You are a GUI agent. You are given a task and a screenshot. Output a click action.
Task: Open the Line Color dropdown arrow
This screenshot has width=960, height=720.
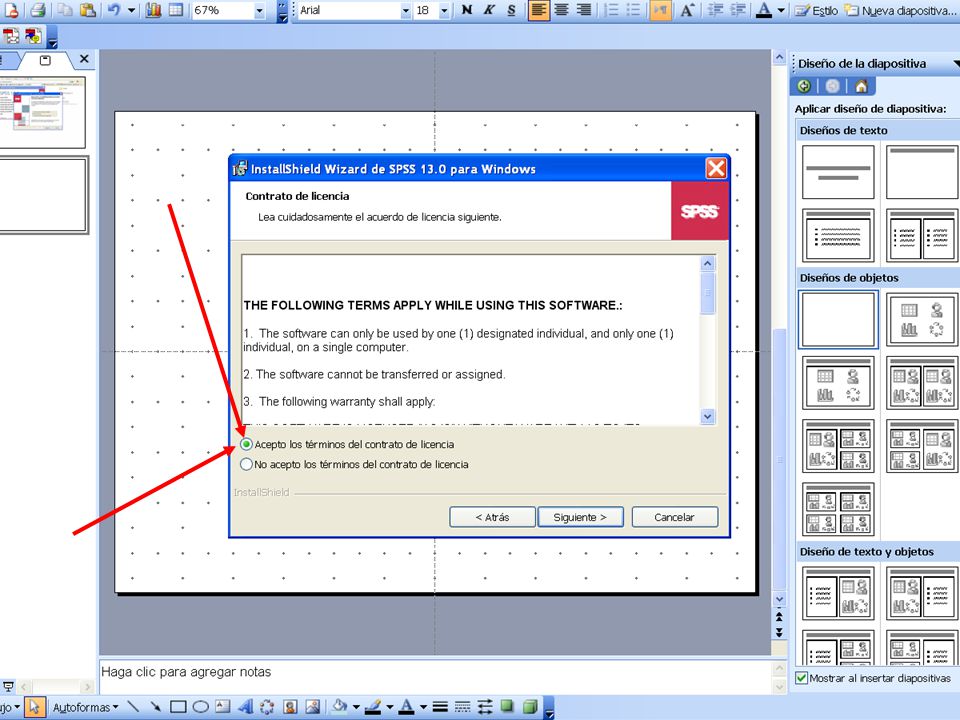(x=389, y=707)
